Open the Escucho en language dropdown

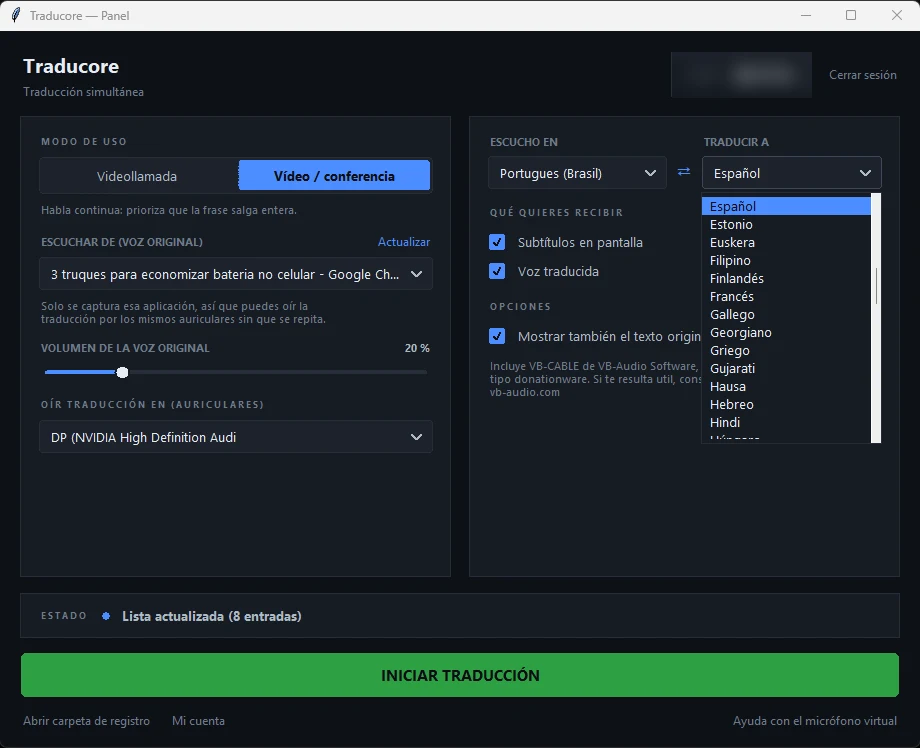577,173
